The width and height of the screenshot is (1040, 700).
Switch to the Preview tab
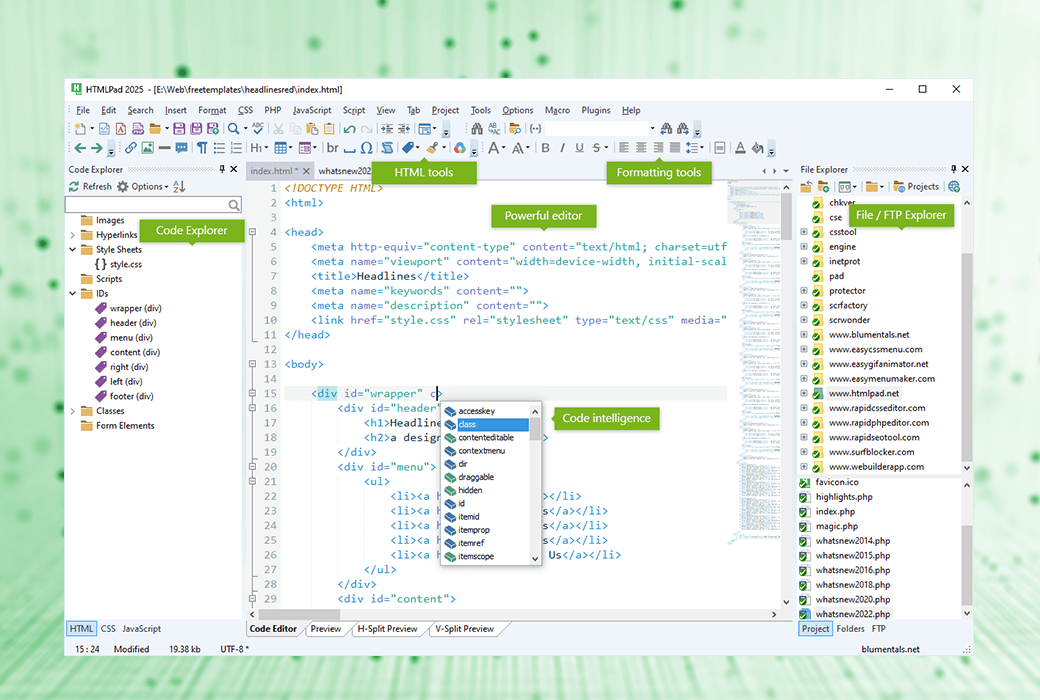coord(326,628)
